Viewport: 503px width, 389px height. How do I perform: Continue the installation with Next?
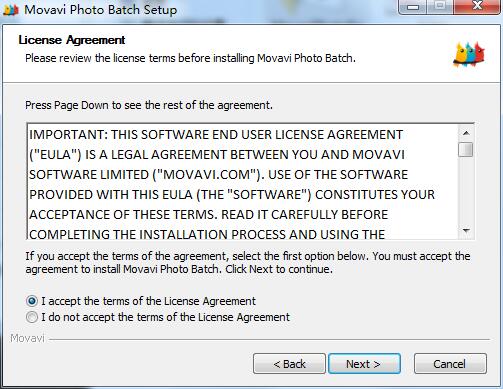tap(364, 364)
